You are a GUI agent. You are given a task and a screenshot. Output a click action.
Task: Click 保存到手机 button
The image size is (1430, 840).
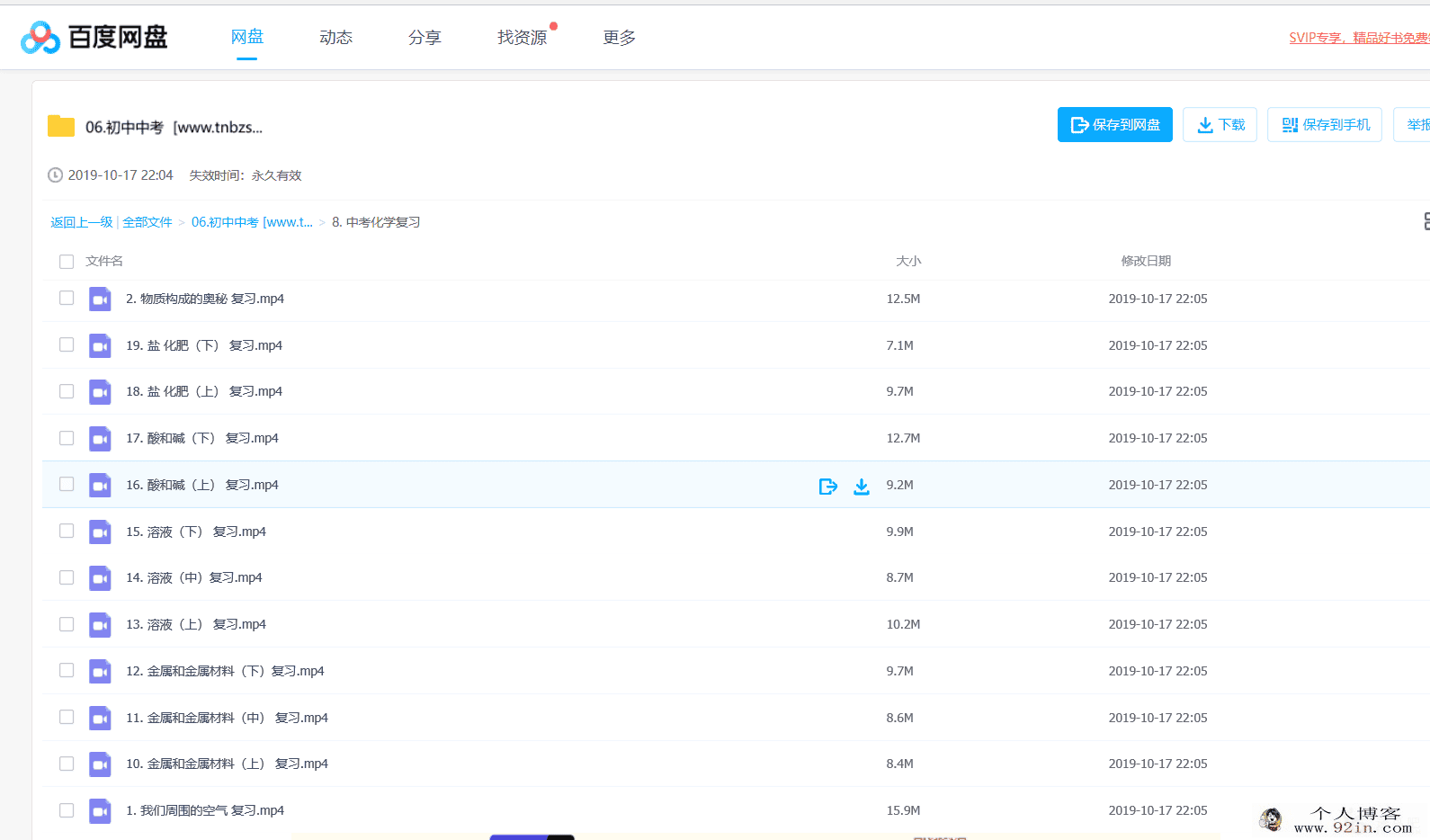click(1326, 125)
